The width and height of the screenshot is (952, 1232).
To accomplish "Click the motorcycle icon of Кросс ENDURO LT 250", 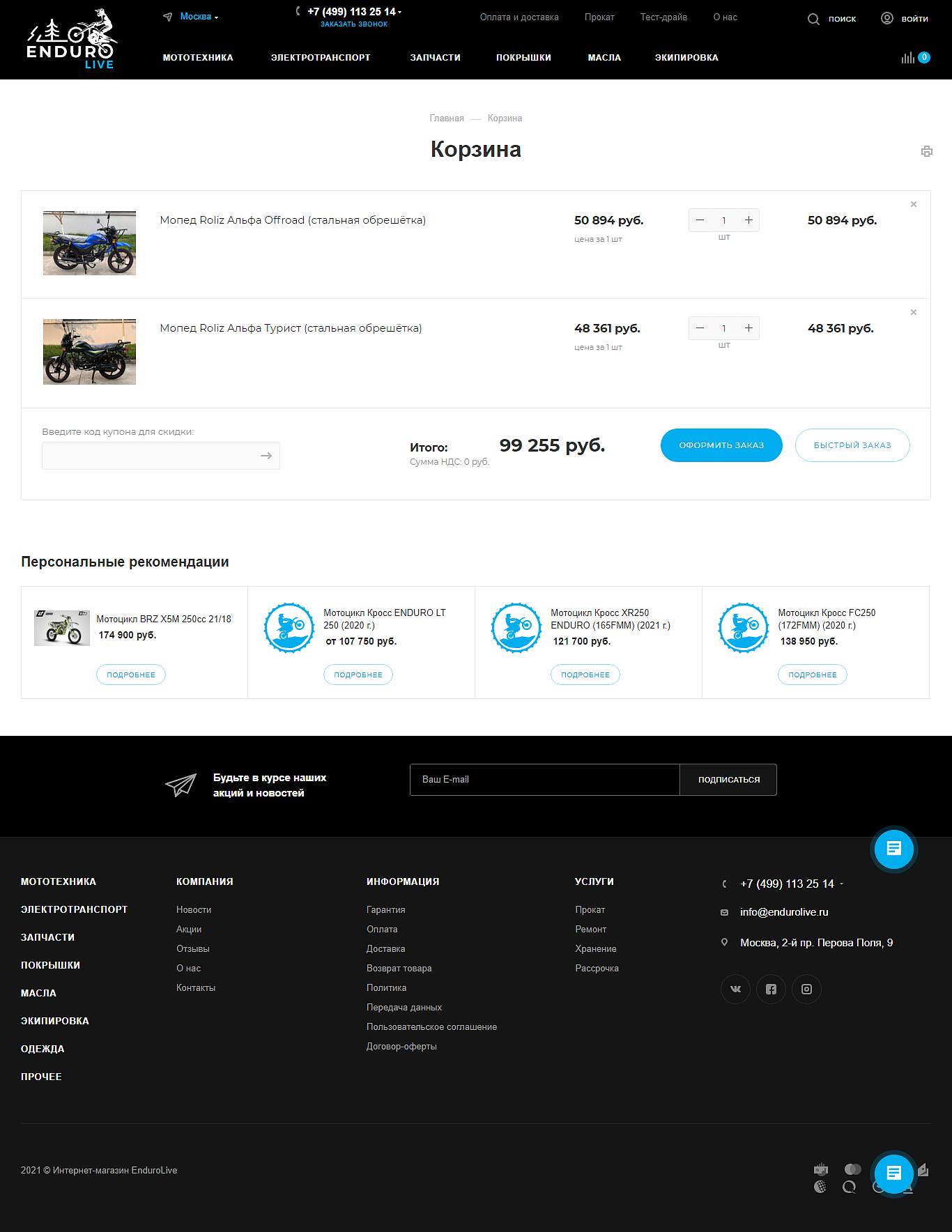I will click(x=289, y=627).
